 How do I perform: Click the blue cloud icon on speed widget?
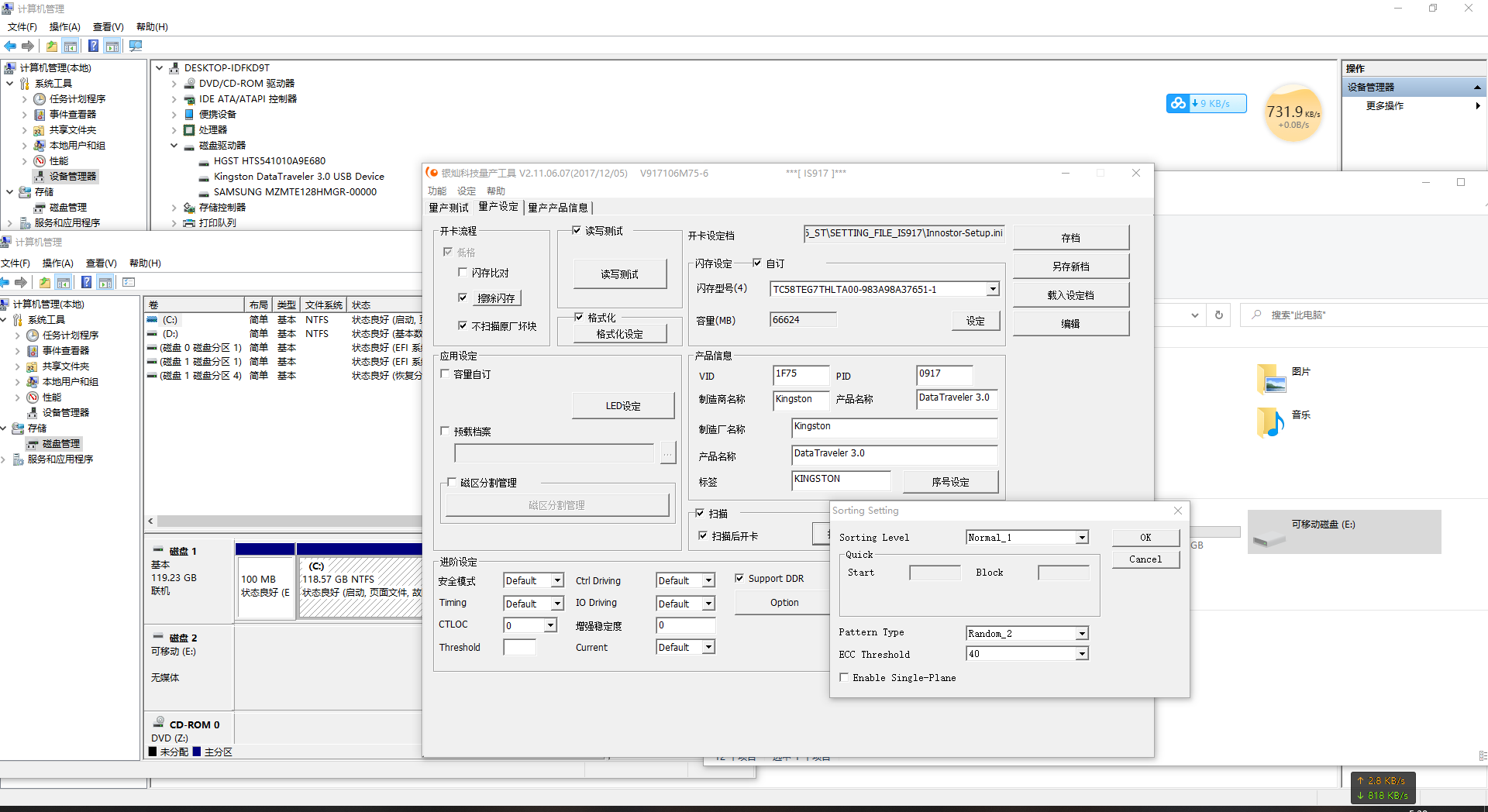click(x=1178, y=103)
